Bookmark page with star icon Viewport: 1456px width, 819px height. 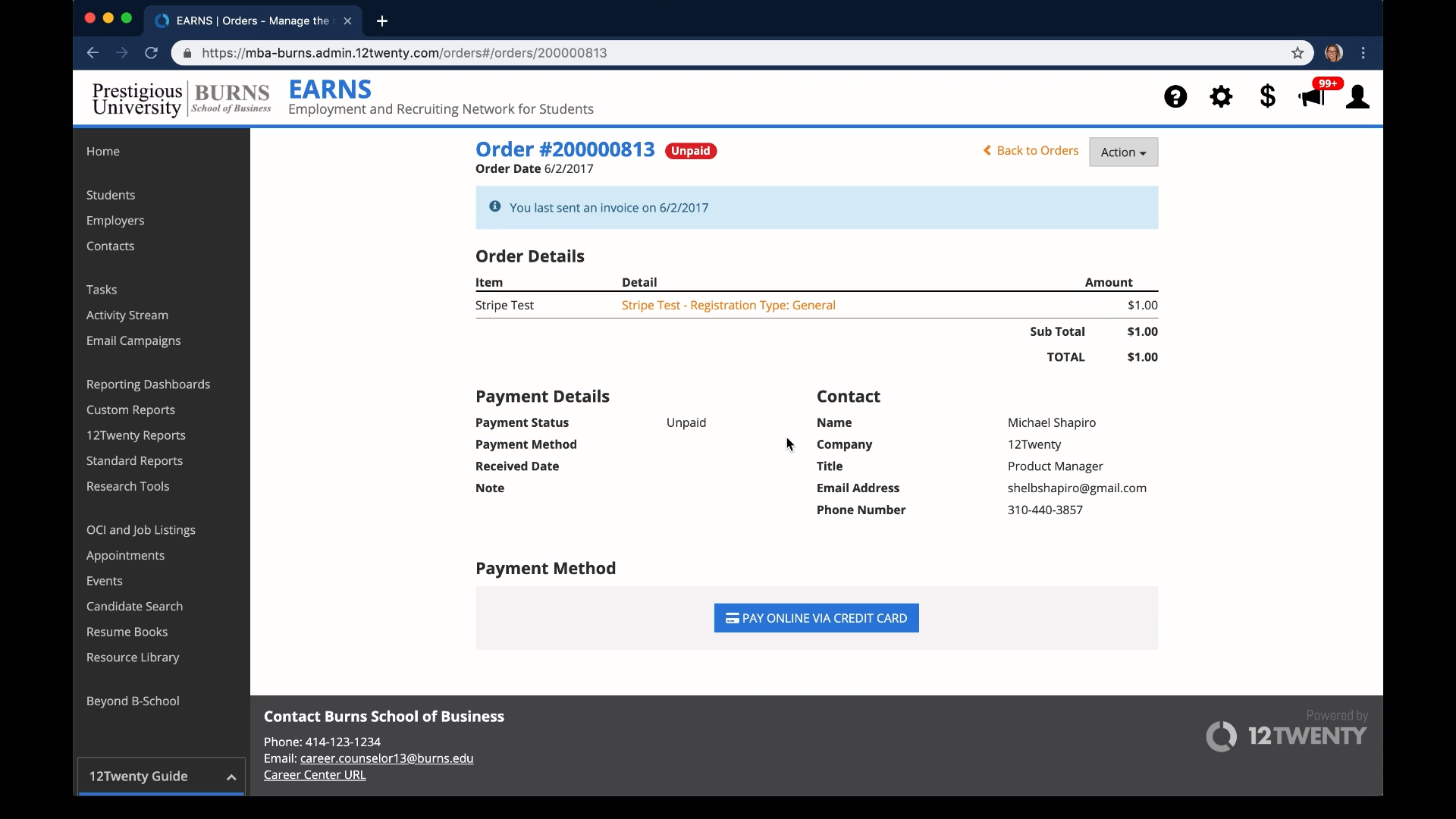[1298, 53]
